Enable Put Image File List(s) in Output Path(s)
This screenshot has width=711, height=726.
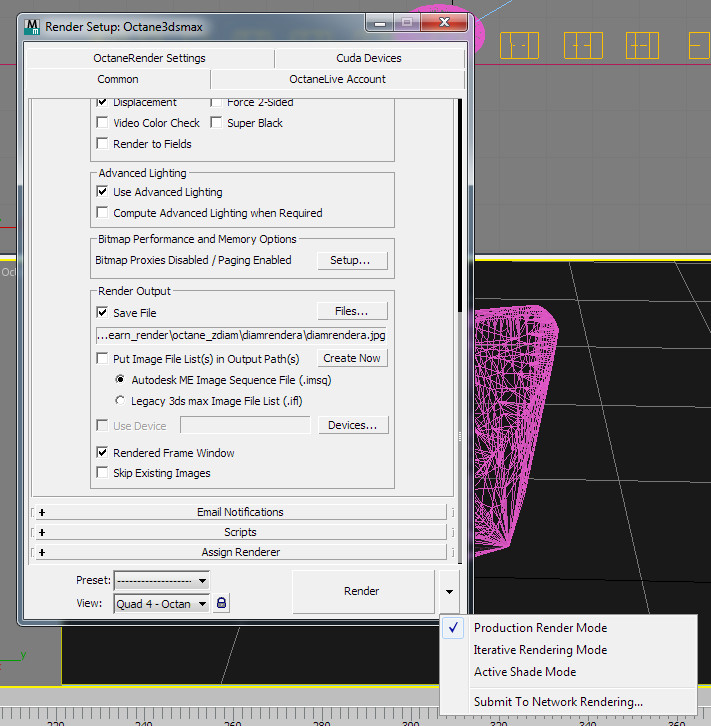click(102, 358)
